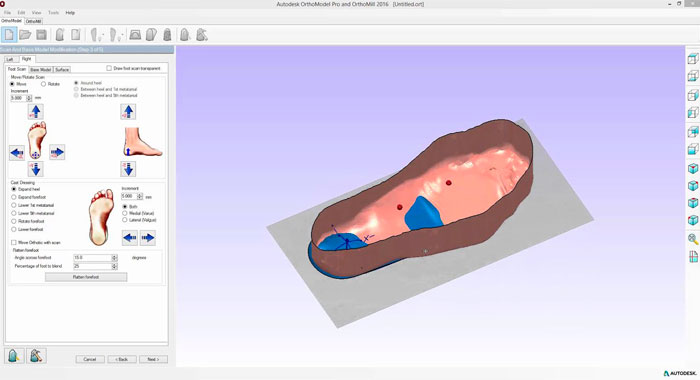The width and height of the screenshot is (700, 380).
Task: Switch to the Left foot tab
Action: tap(10, 59)
